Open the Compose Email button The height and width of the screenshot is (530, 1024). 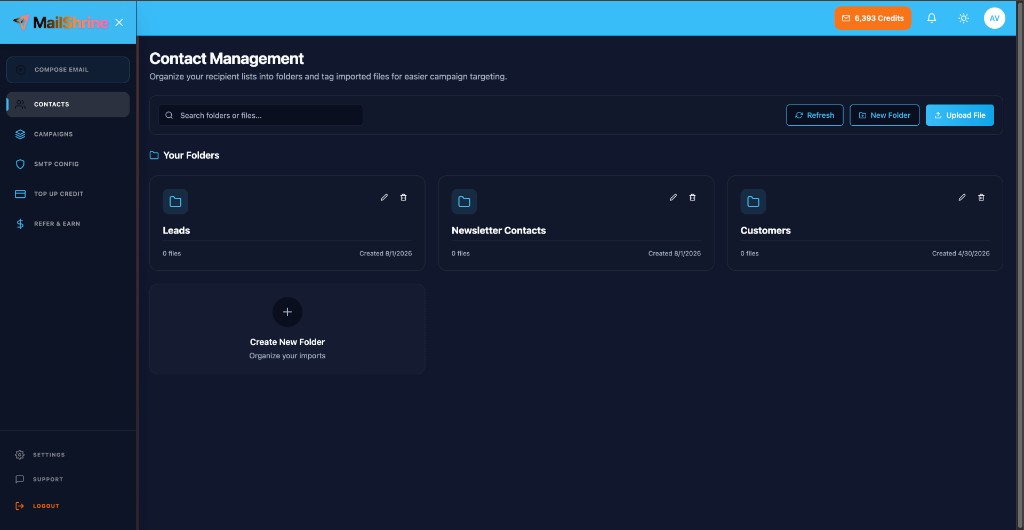tap(68, 70)
